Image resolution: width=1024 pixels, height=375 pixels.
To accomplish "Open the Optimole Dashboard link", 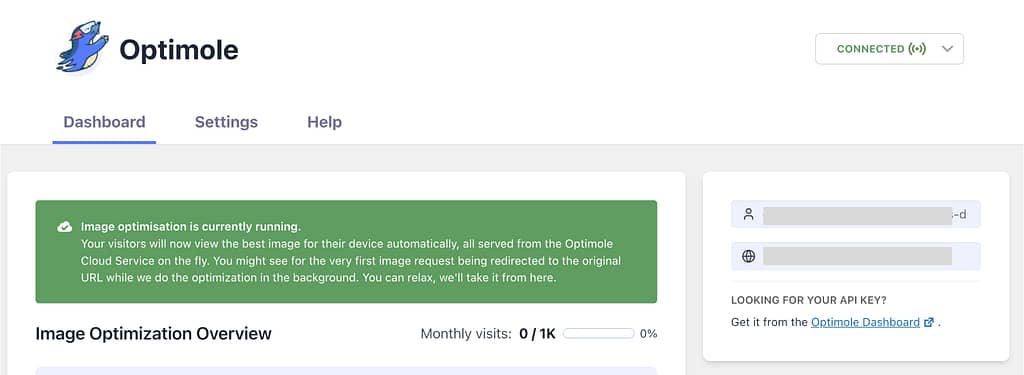I will pos(865,322).
